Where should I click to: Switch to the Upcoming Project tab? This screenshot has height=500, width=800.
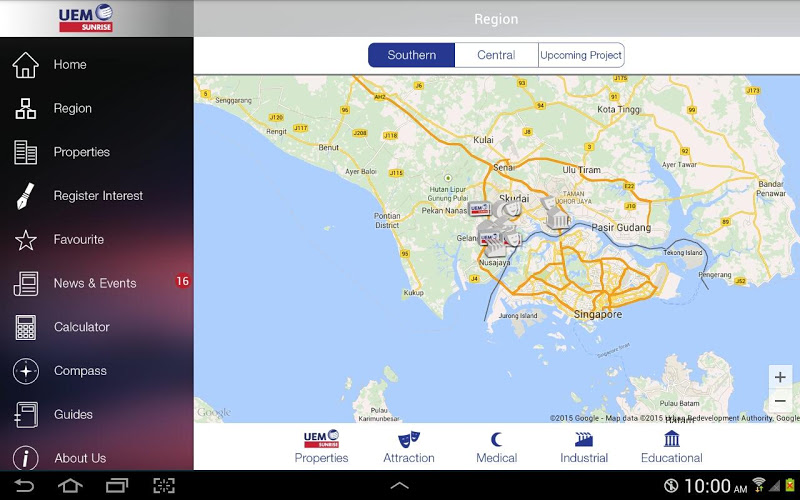[x=581, y=55]
